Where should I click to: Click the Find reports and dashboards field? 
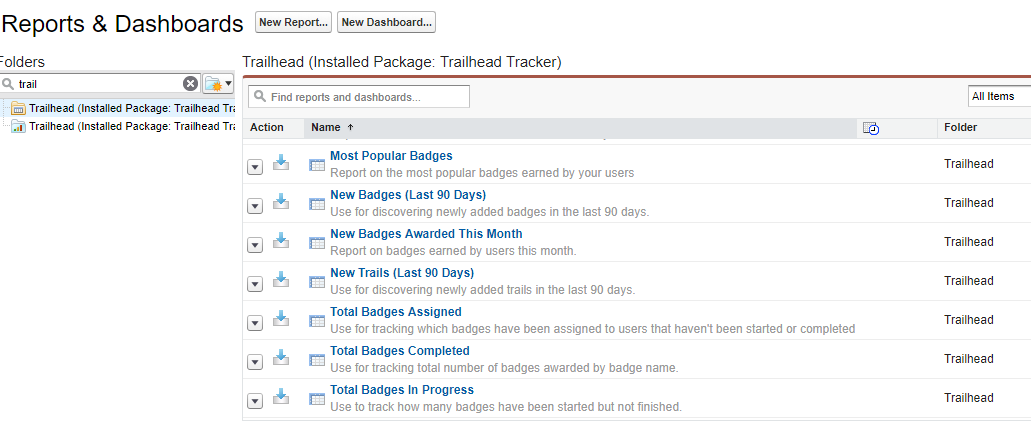coord(358,97)
